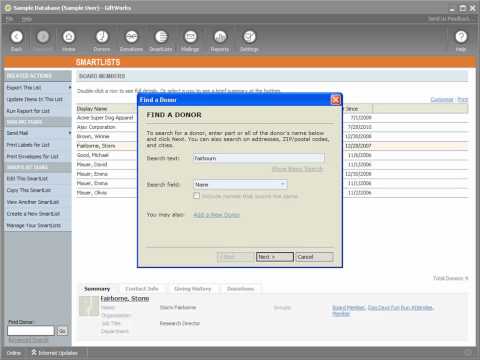Image resolution: width=480 pixels, height=360 pixels.
Task: Toggle the include-similar-names checkbox
Action: (x=197, y=196)
